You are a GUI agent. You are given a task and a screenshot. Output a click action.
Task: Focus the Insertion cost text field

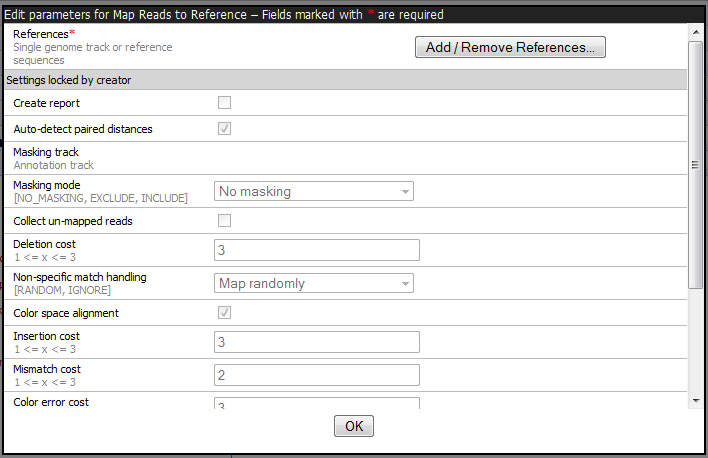(317, 342)
